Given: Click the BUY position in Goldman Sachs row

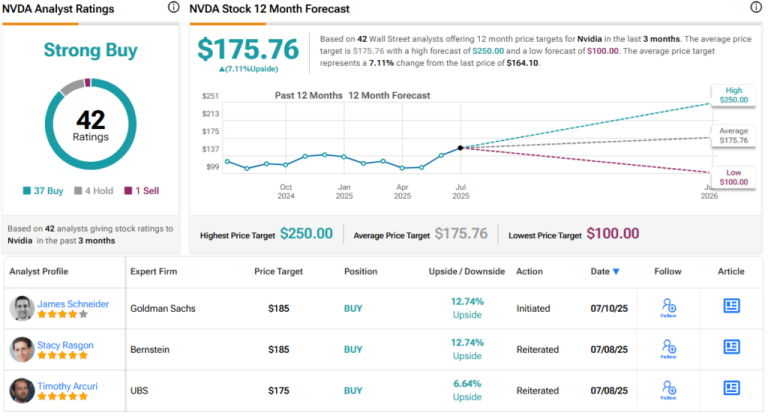Looking at the screenshot, I should pos(353,309).
